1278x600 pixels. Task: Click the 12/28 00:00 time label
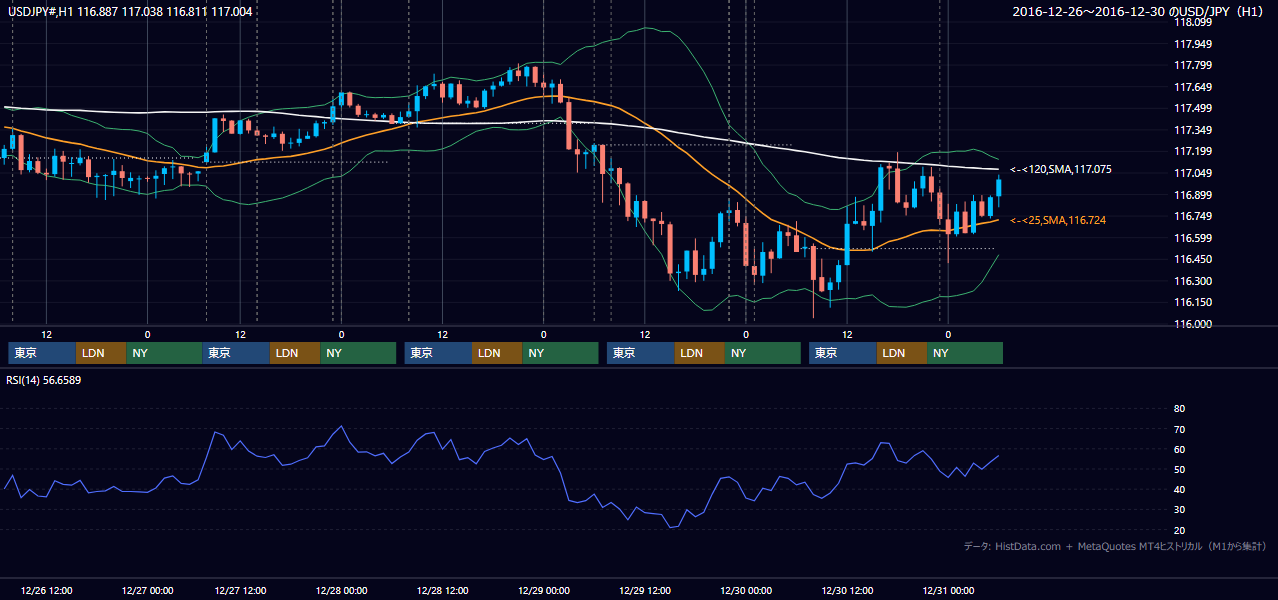(x=343, y=590)
